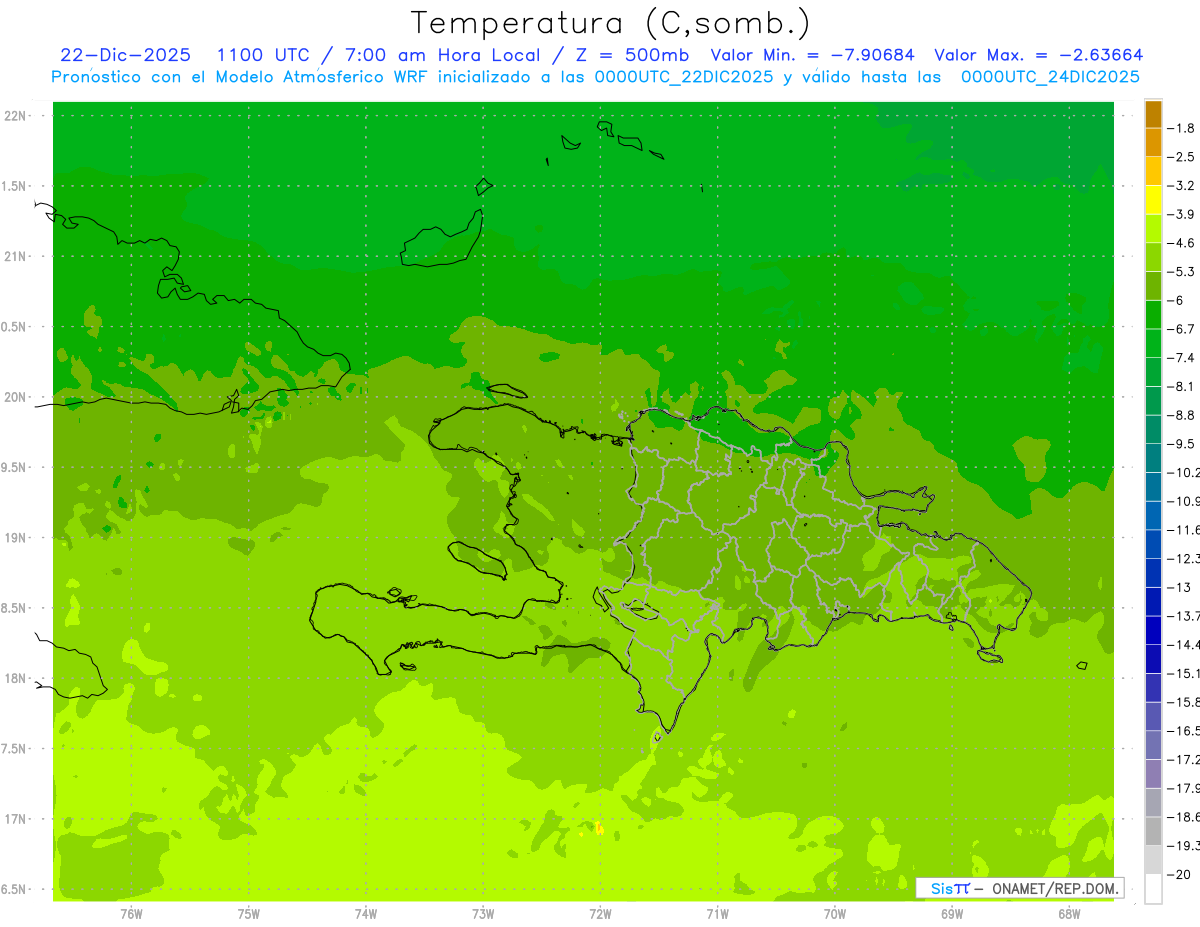Click the 17N latitude axis label
This screenshot has width=1200, height=927.
coord(16,819)
